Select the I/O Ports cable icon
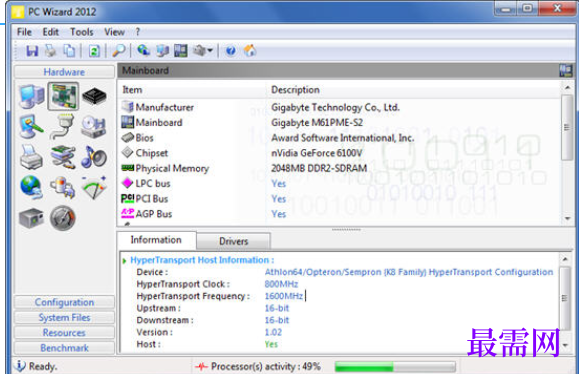Image resolution: width=579 pixels, height=374 pixels. [x=63, y=127]
